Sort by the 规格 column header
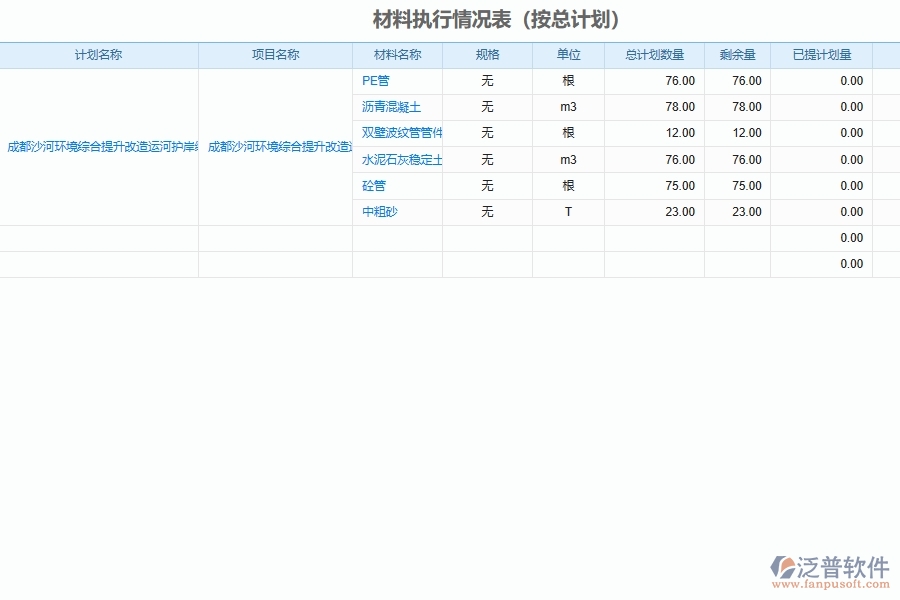The width and height of the screenshot is (900, 600). [486, 55]
